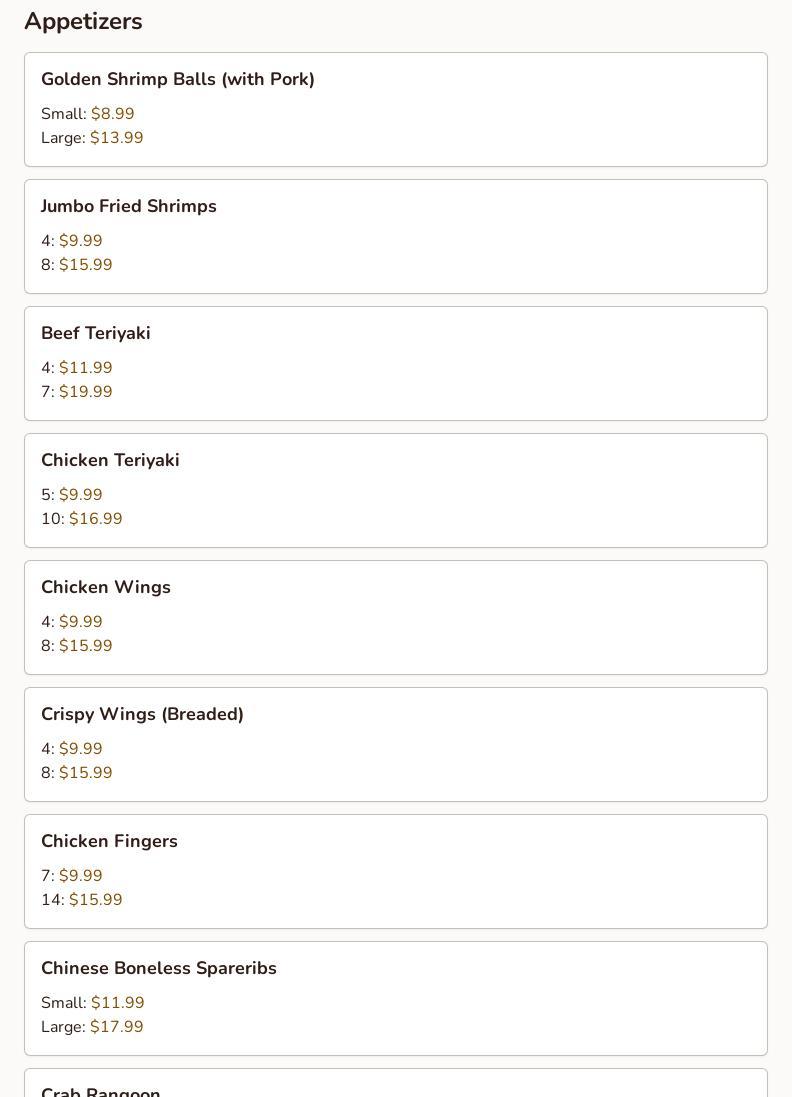792x1097 pixels.
Task: Open the Chicken Wings menu item
Action: coord(106,587)
